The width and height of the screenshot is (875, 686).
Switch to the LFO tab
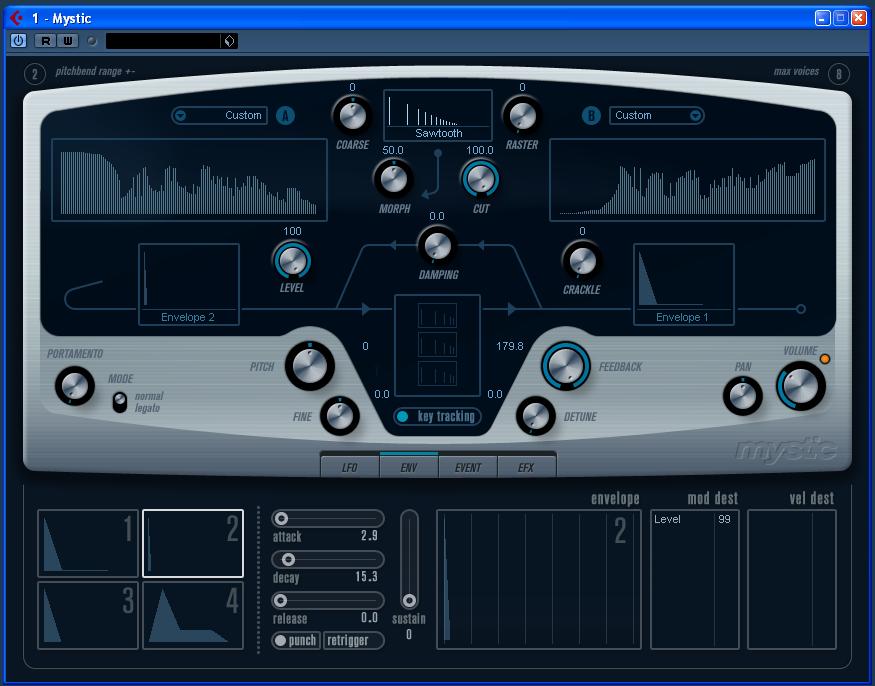coord(350,467)
